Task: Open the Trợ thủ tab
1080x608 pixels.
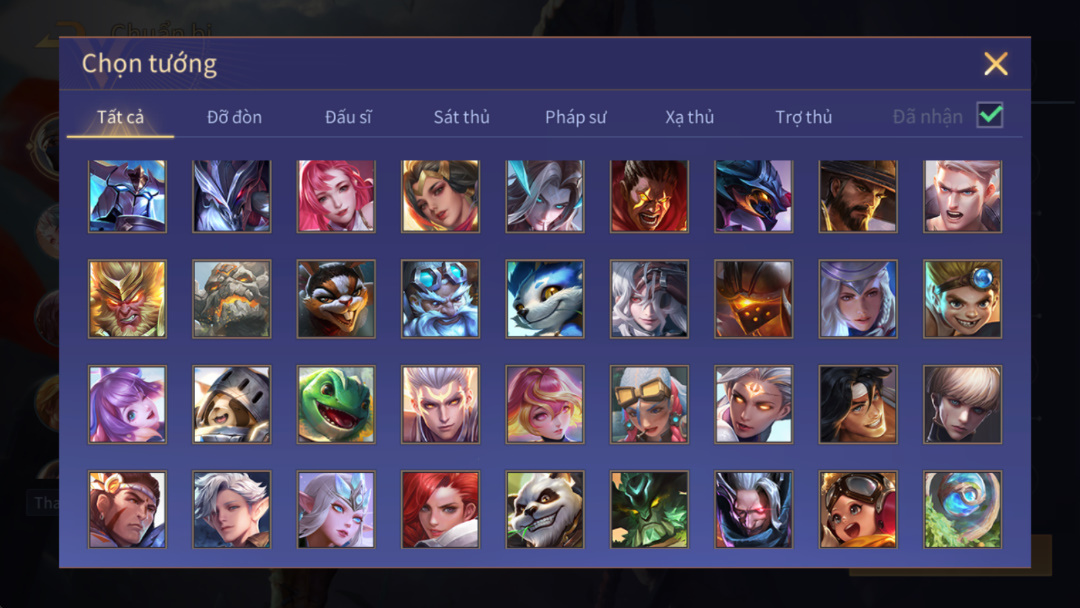Action: click(x=804, y=117)
